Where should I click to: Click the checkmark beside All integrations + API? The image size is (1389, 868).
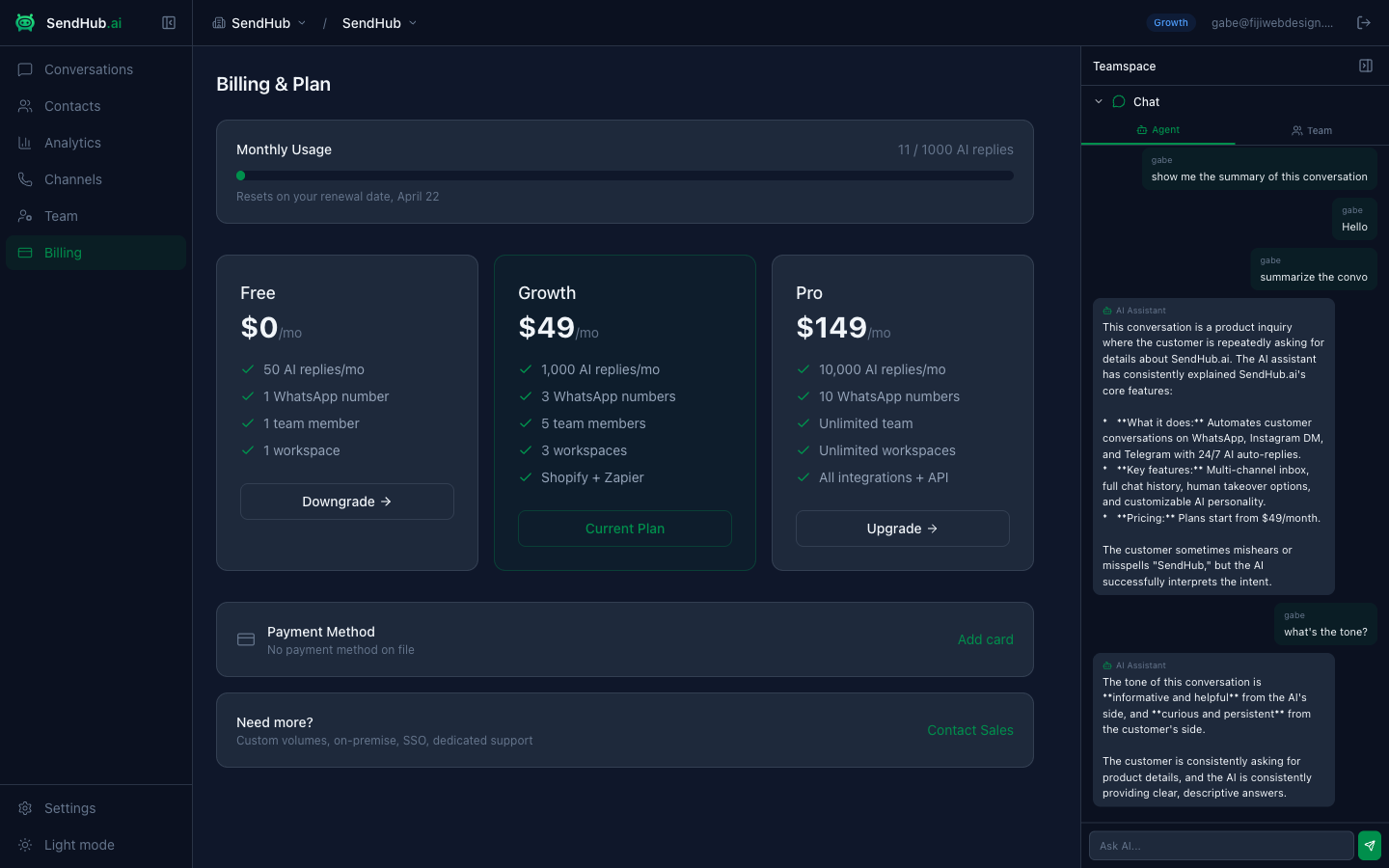coord(803,477)
